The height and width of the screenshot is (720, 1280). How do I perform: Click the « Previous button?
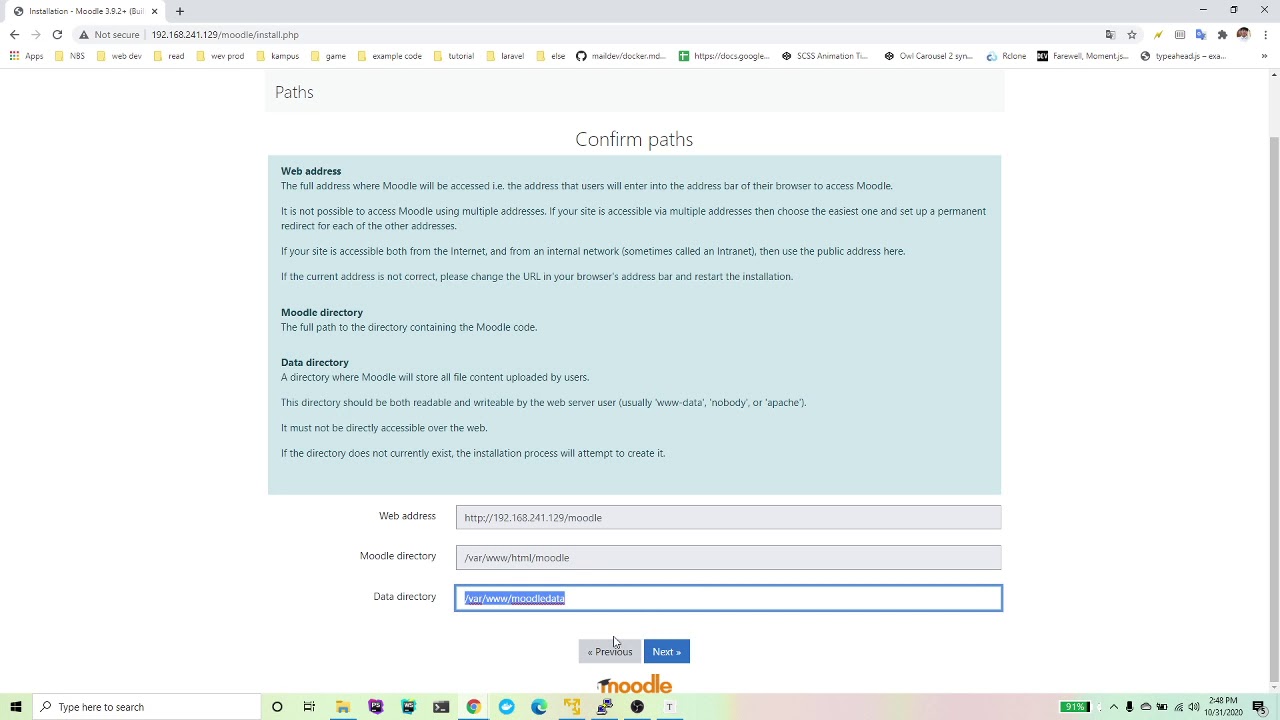609,652
